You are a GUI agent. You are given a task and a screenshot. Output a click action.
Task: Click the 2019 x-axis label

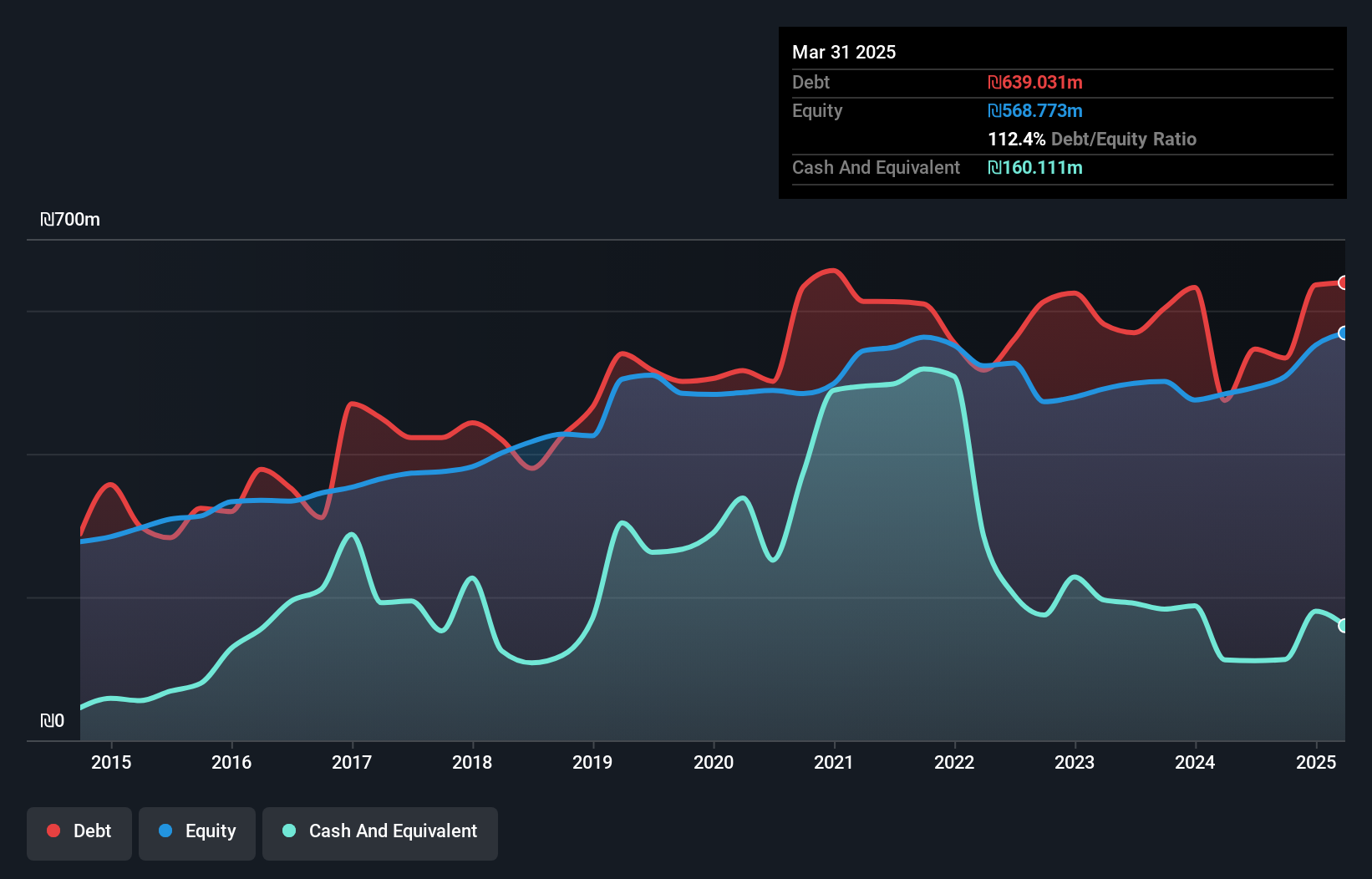point(592,762)
